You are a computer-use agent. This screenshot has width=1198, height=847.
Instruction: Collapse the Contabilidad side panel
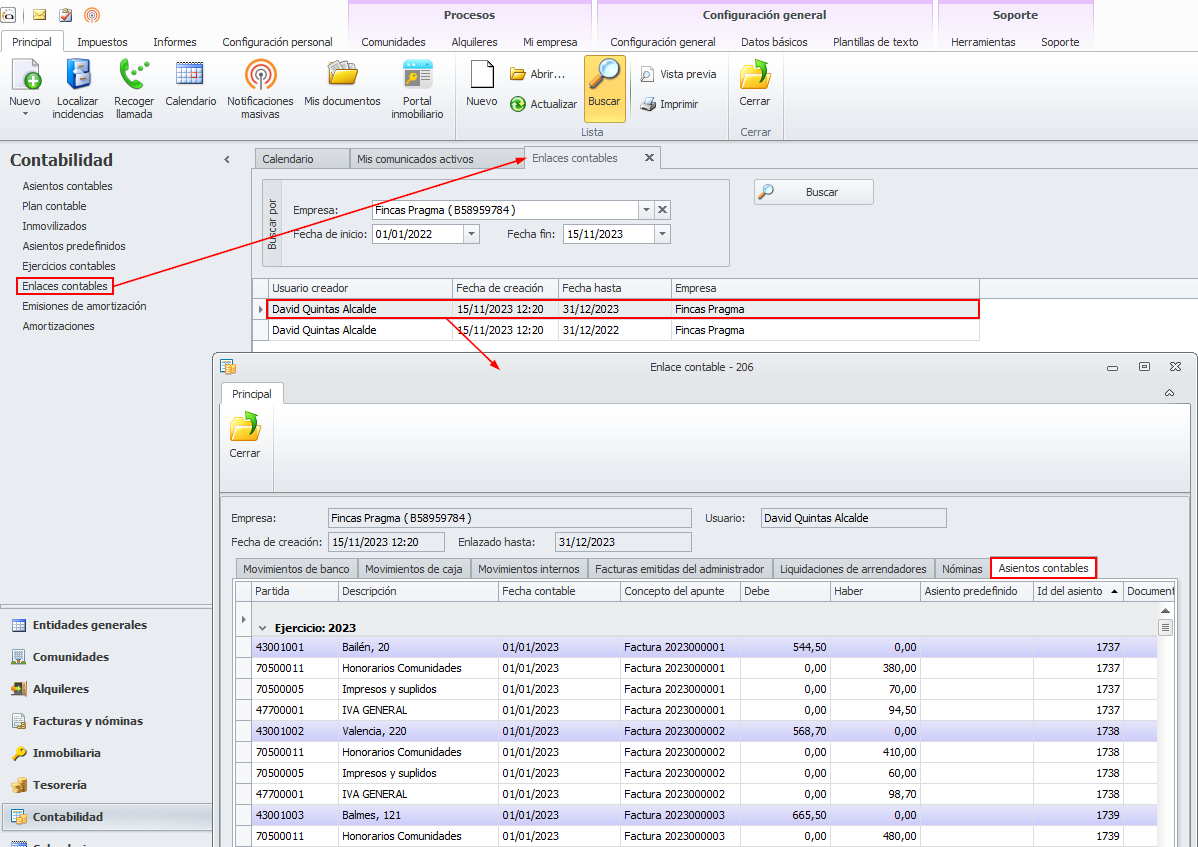tap(227, 160)
